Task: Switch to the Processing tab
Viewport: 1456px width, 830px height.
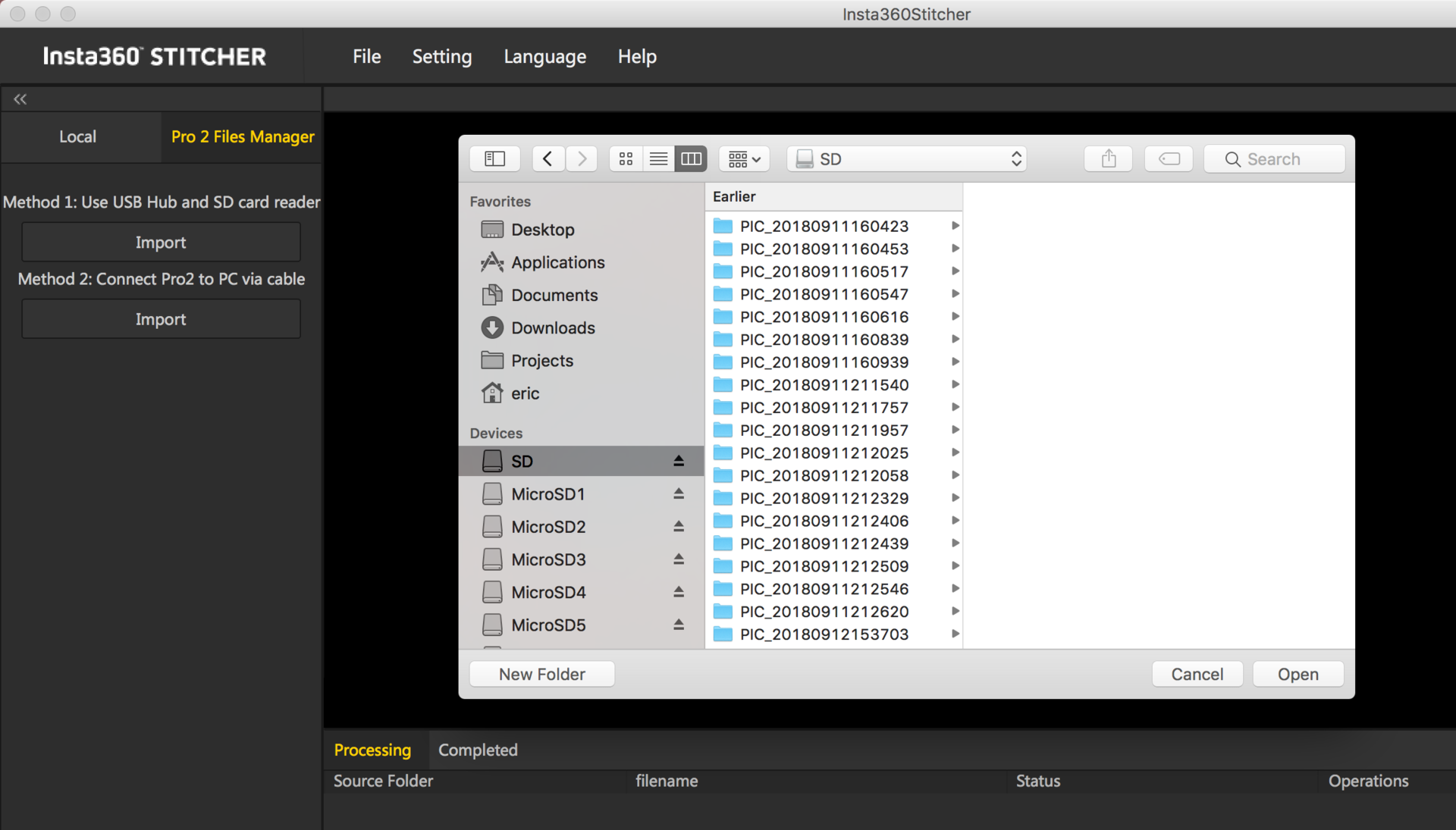Action: point(372,750)
